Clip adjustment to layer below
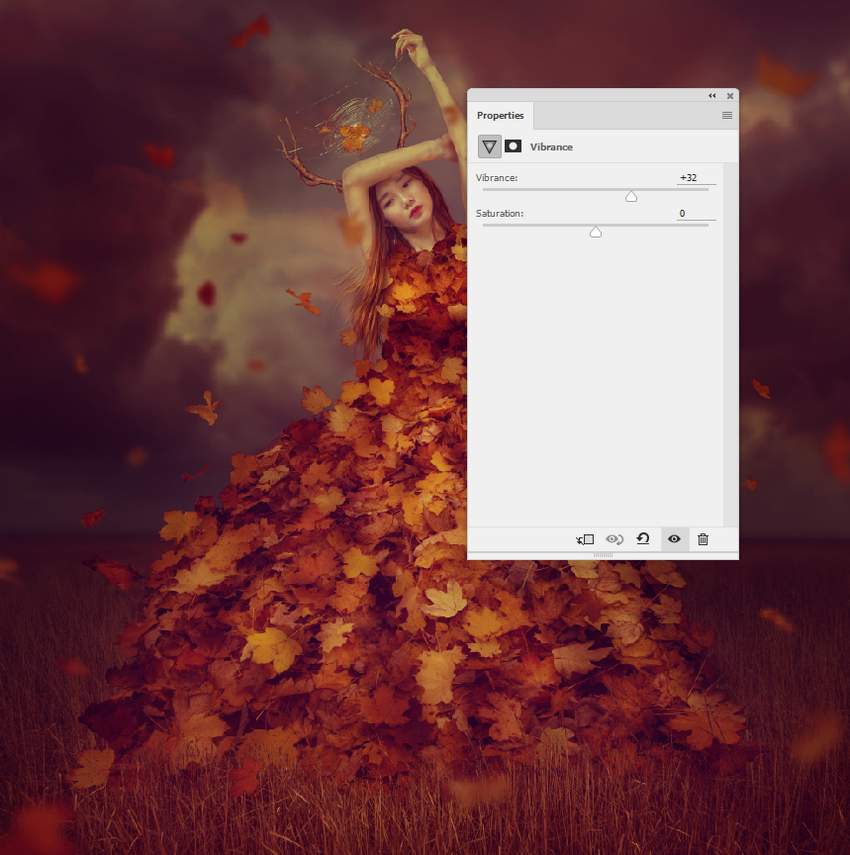This screenshot has width=850, height=855. click(585, 539)
